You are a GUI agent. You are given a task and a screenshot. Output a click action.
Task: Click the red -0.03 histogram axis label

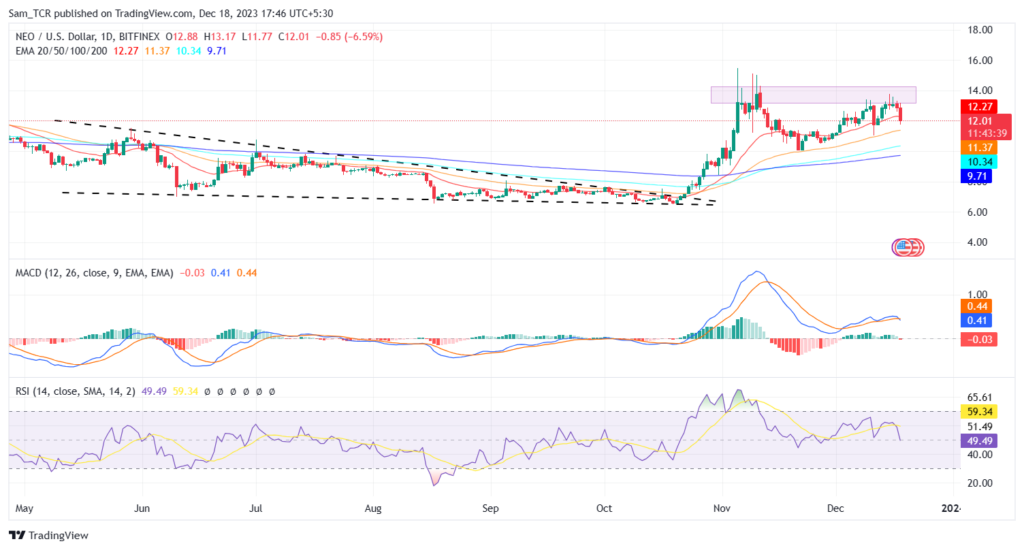point(980,340)
